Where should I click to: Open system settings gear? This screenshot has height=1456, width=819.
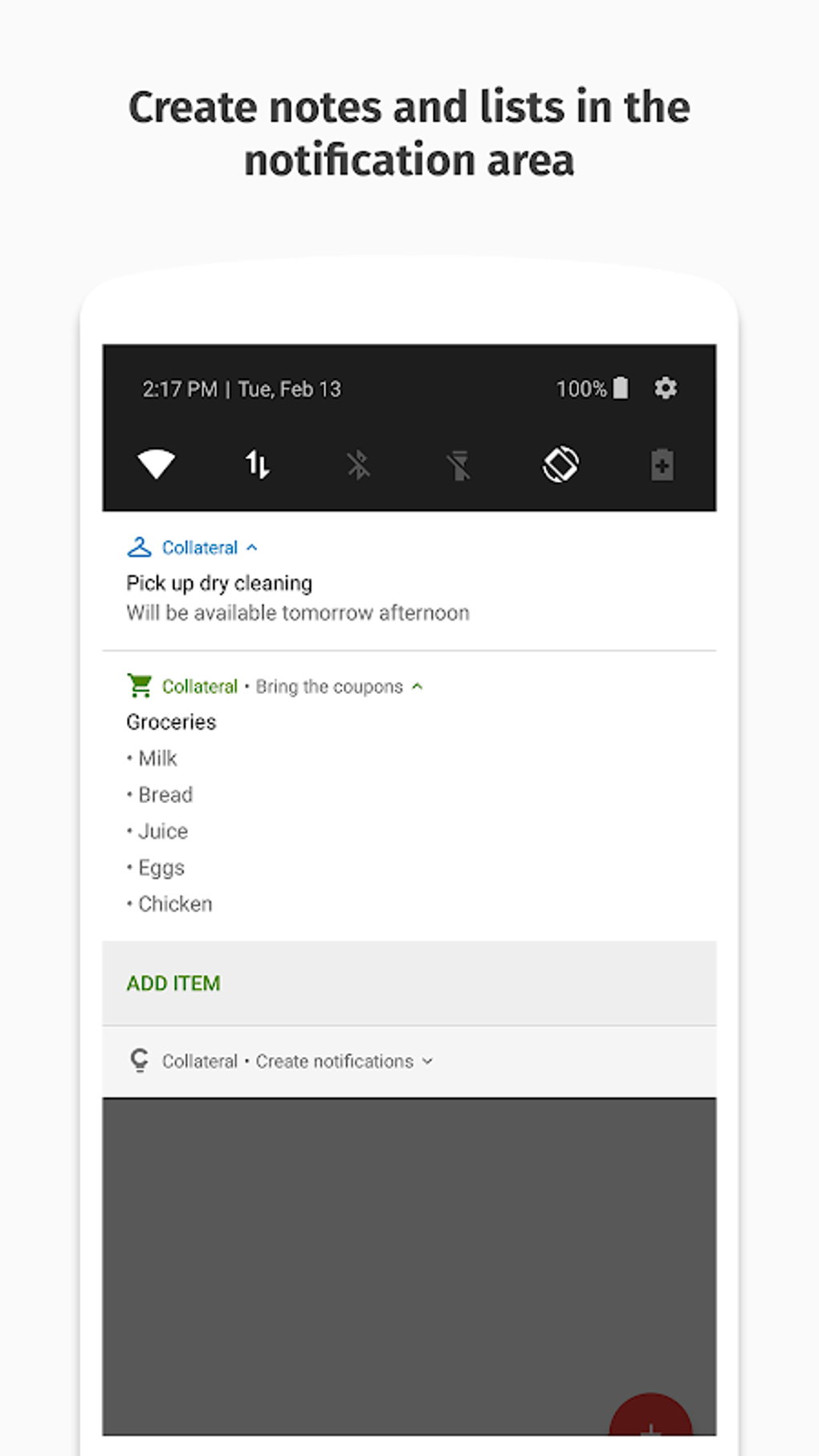(666, 389)
